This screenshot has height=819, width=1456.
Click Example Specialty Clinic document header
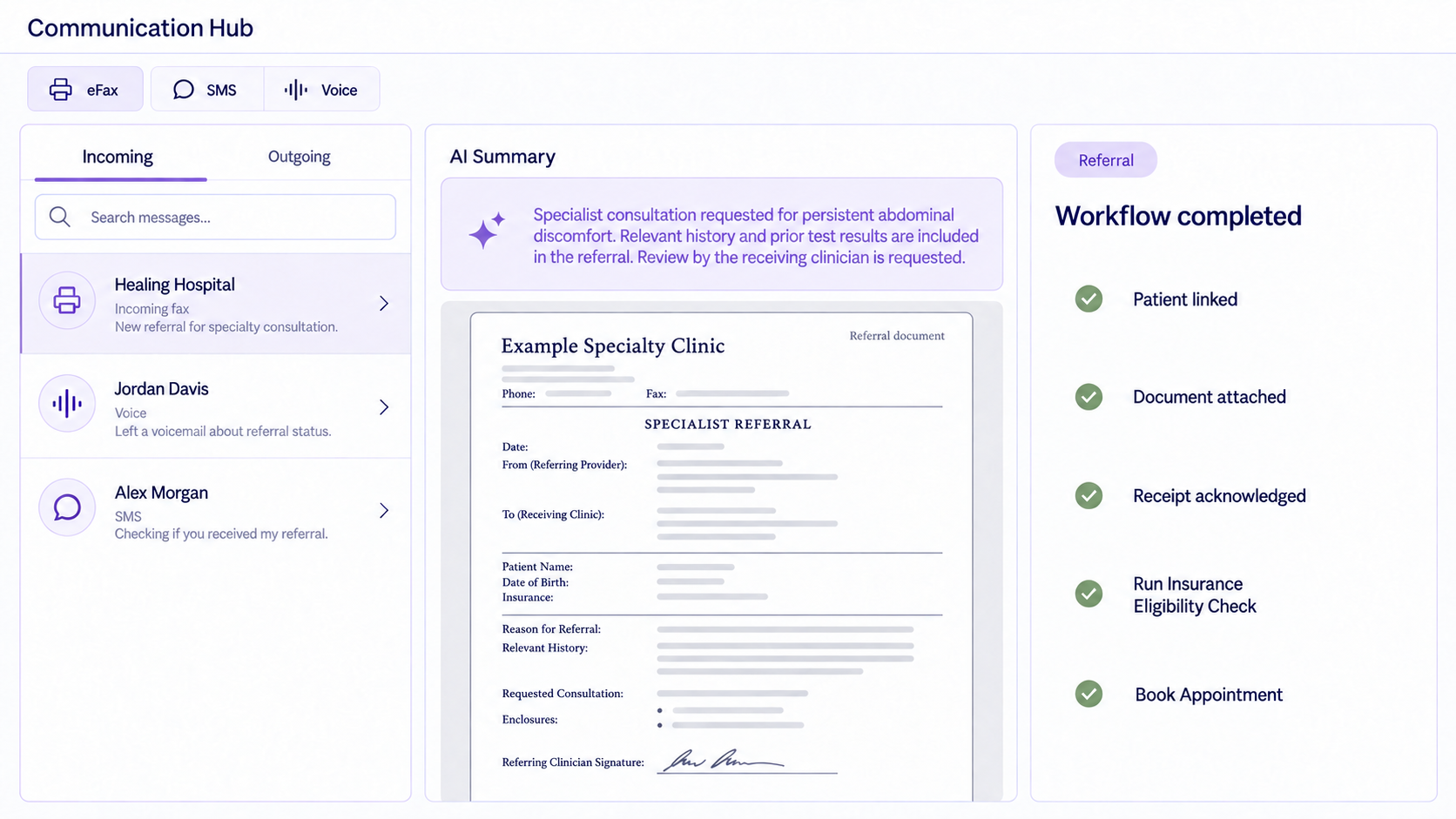coord(613,346)
